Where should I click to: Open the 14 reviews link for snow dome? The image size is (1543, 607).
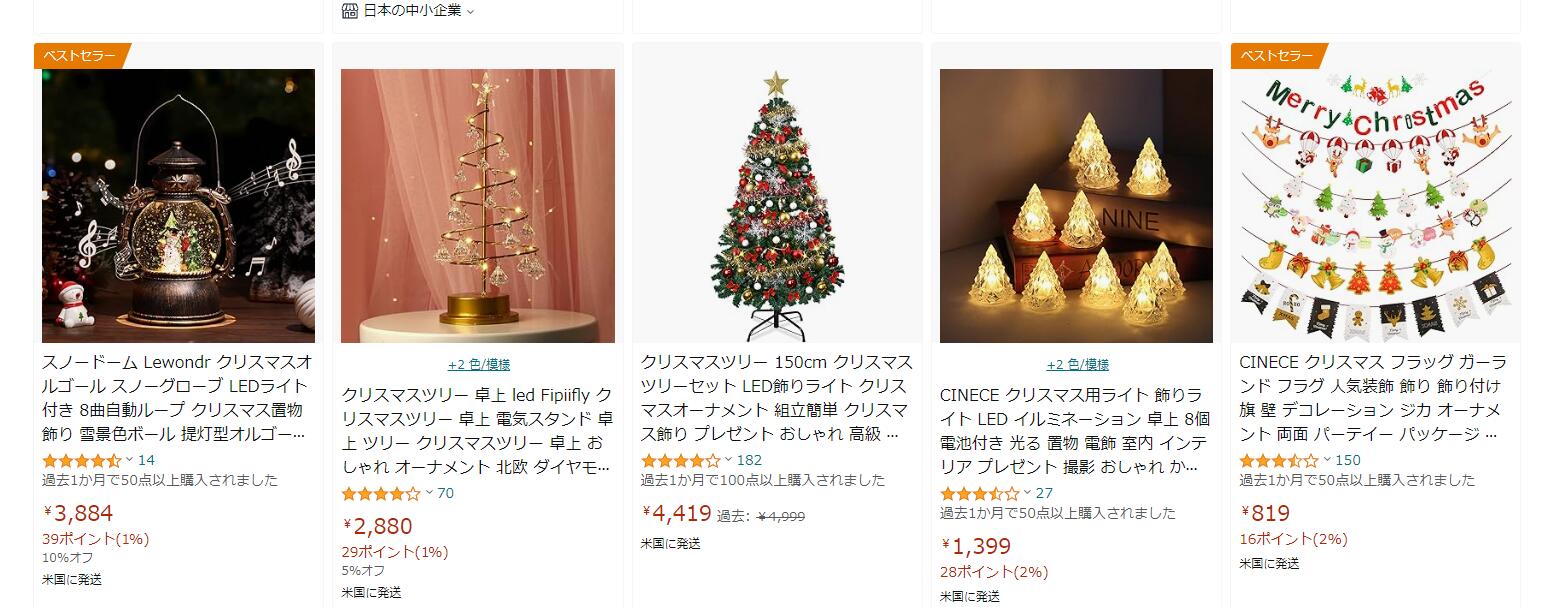click(x=146, y=460)
